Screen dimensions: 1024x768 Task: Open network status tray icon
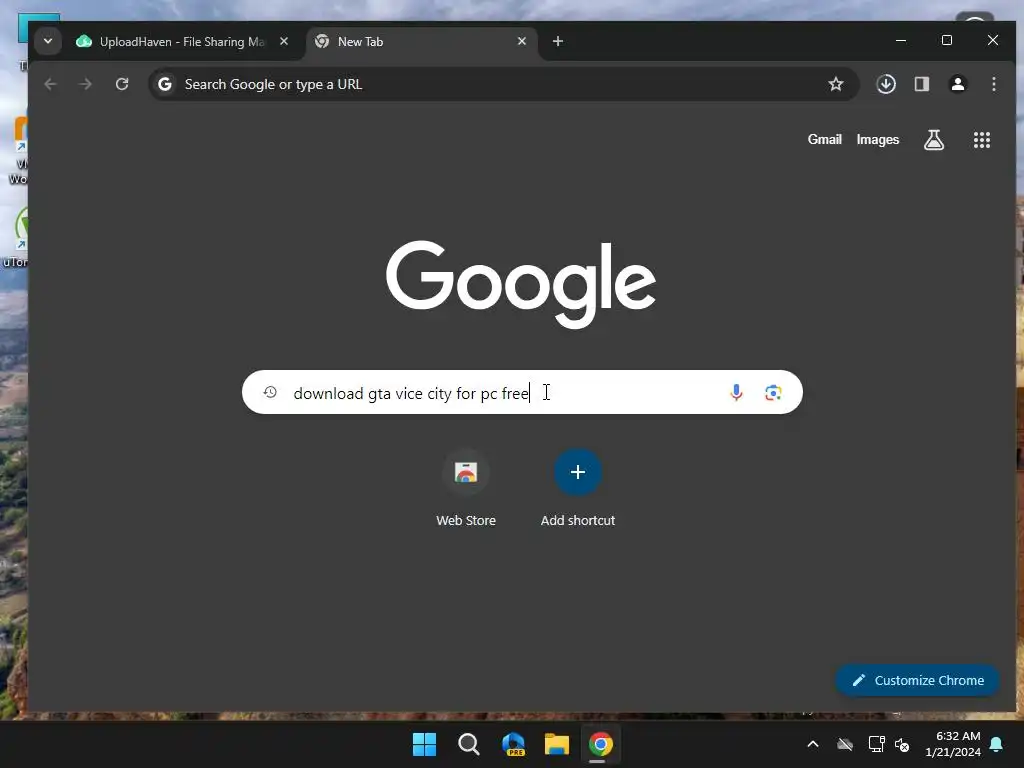876,744
